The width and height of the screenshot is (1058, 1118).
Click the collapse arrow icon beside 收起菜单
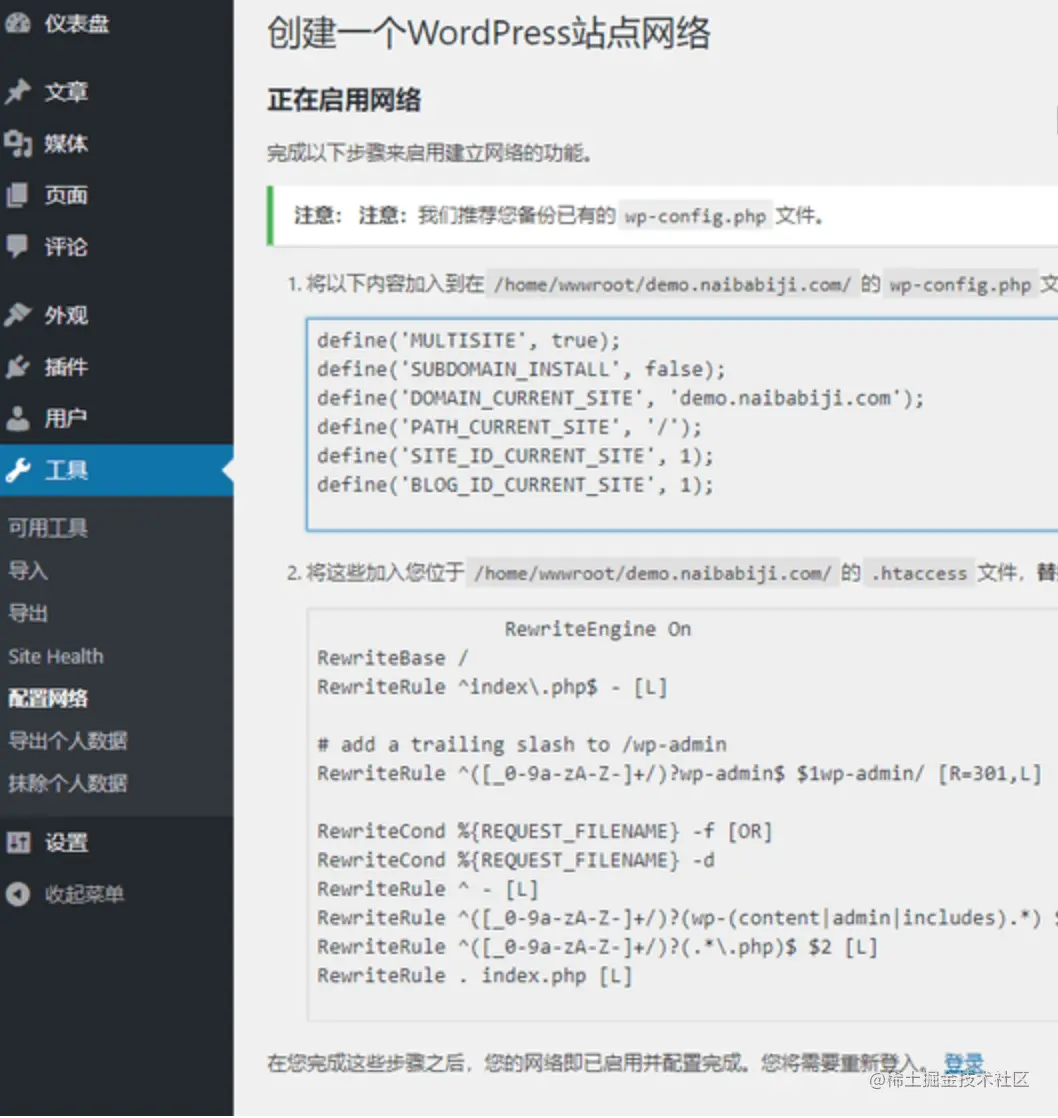18,893
